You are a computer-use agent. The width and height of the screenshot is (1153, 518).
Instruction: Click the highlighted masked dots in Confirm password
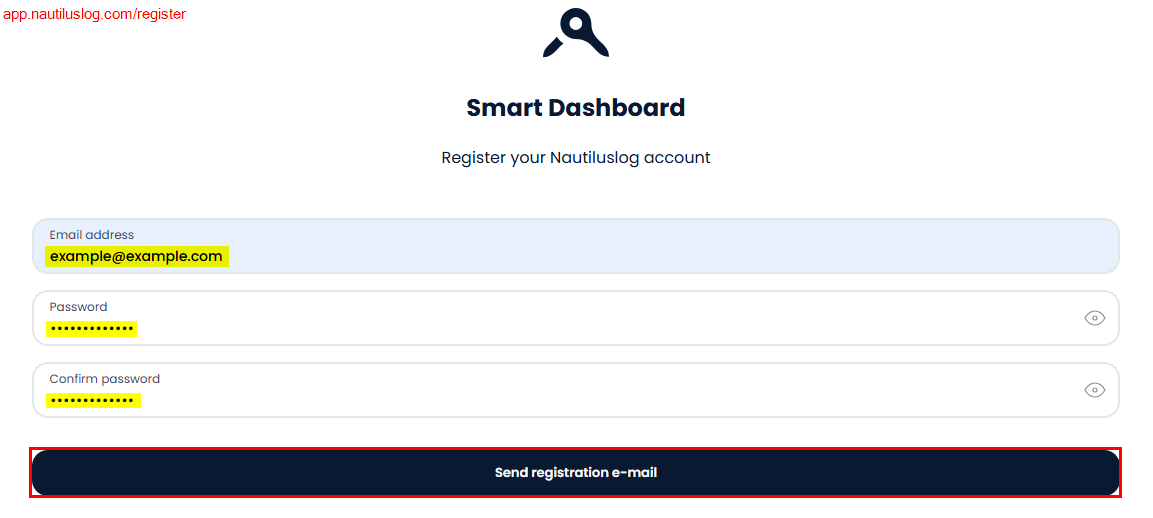pyautogui.click(x=92, y=401)
